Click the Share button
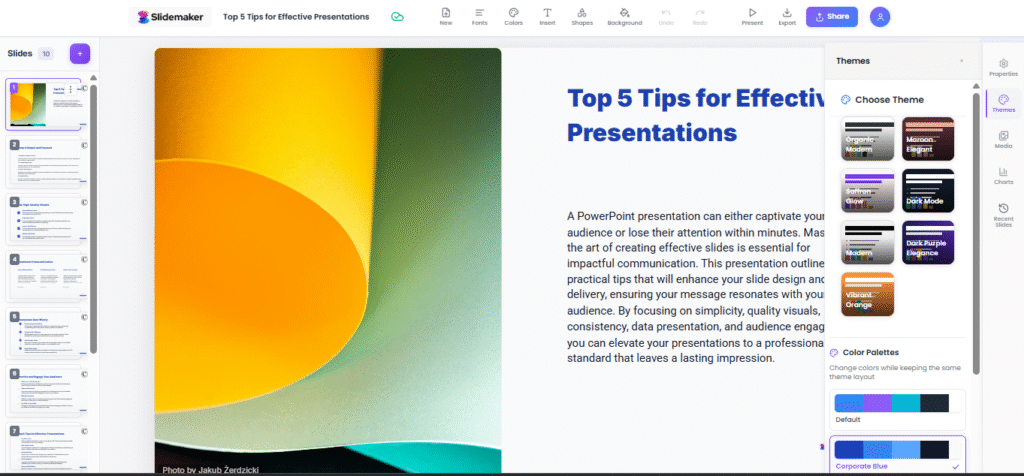Image resolution: width=1024 pixels, height=476 pixels. pos(831,17)
